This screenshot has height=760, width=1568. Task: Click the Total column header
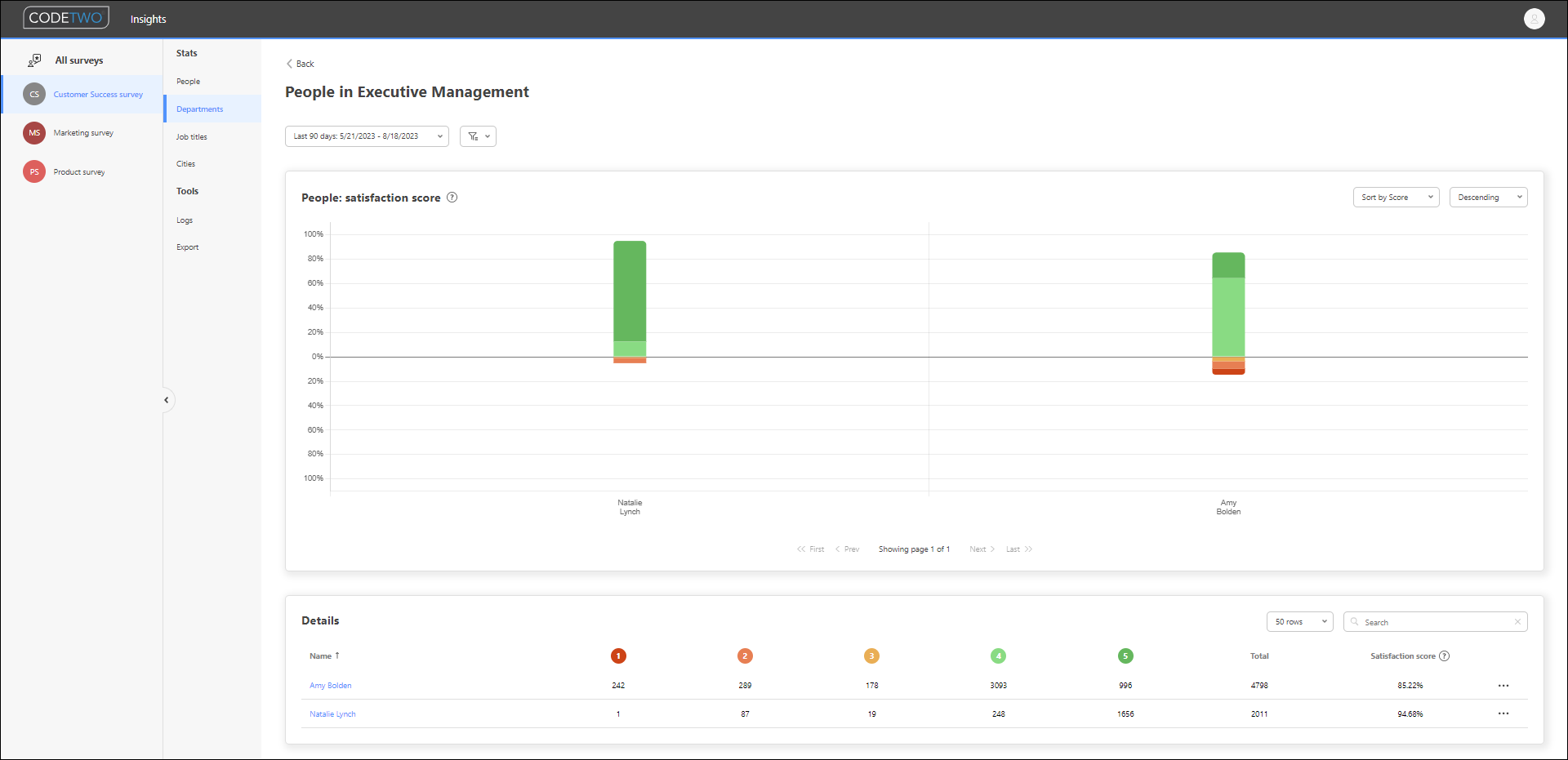(x=1259, y=656)
